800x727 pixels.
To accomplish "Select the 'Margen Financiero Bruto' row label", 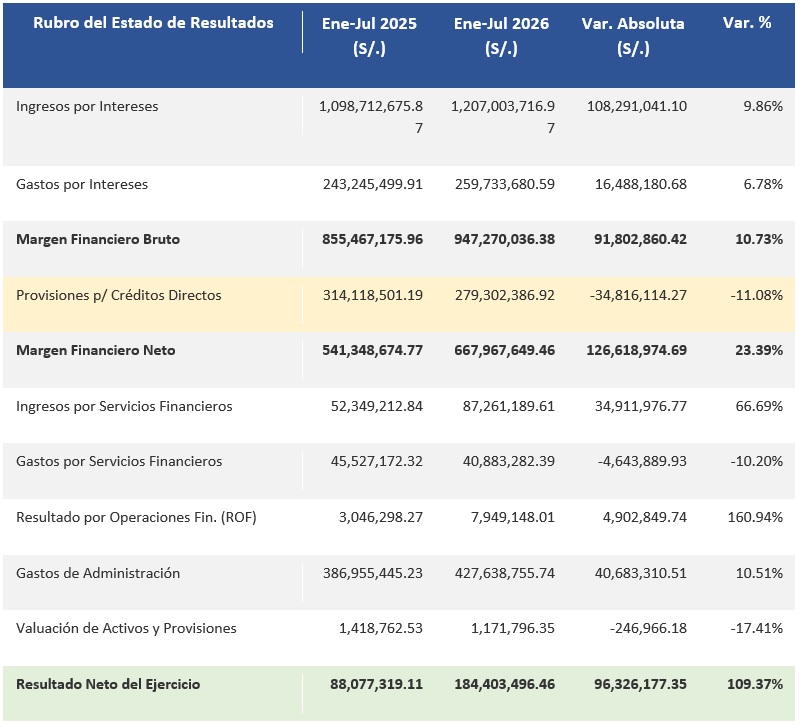I will pyautogui.click(x=98, y=239).
